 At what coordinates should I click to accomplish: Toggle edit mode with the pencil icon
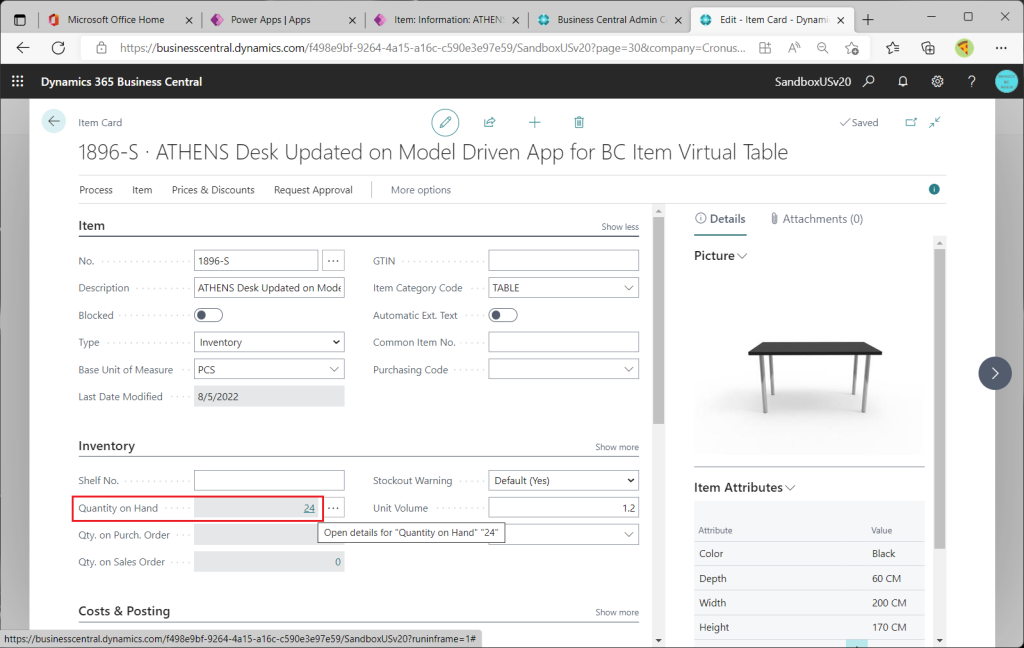(x=445, y=122)
